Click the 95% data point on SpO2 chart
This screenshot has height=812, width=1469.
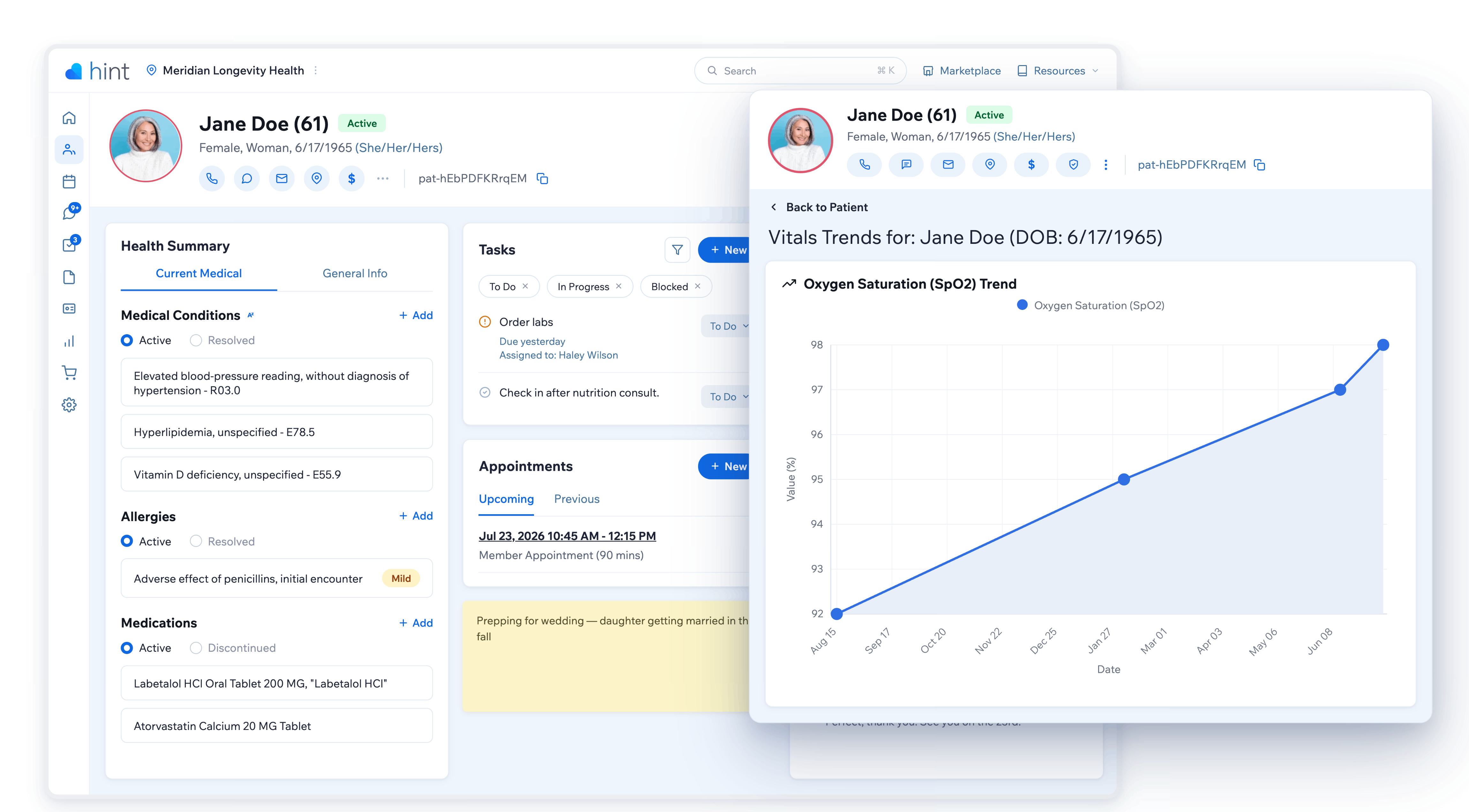1123,479
